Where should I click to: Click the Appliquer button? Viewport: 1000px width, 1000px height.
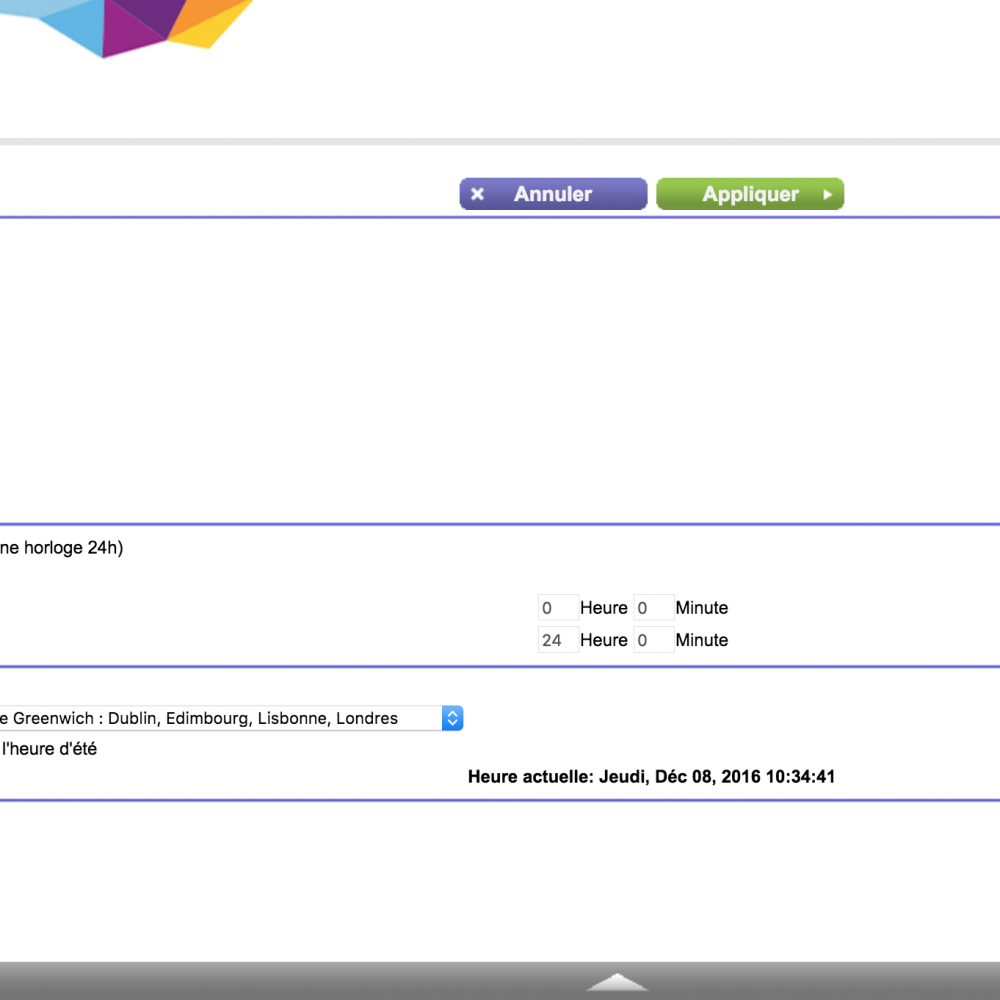[750, 194]
